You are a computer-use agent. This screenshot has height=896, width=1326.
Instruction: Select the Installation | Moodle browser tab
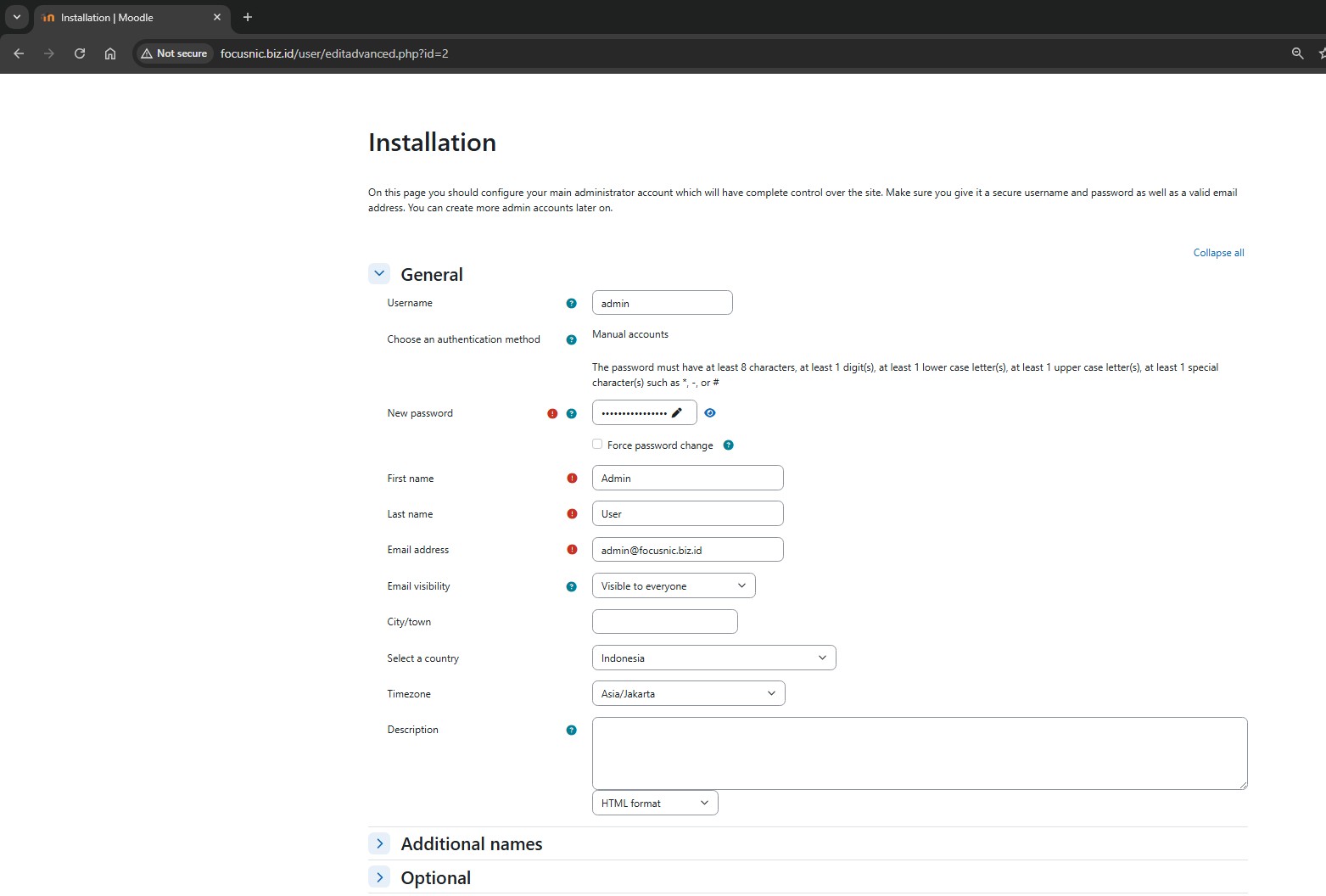[127, 18]
